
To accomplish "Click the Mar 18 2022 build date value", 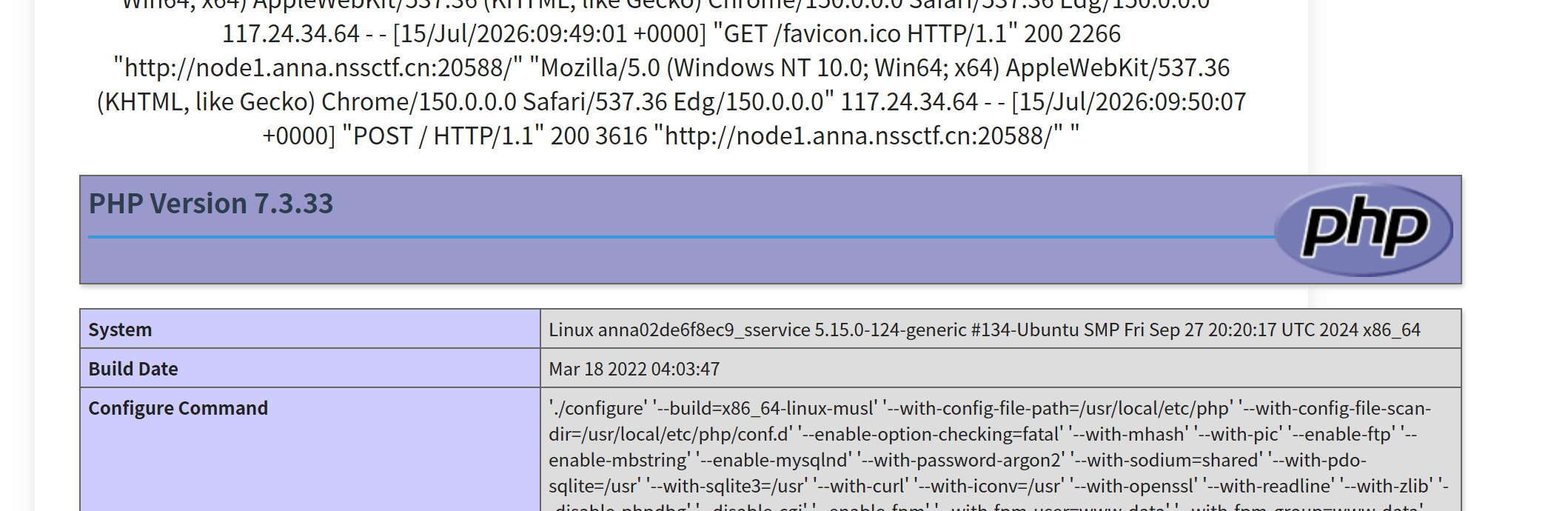I will [634, 369].
